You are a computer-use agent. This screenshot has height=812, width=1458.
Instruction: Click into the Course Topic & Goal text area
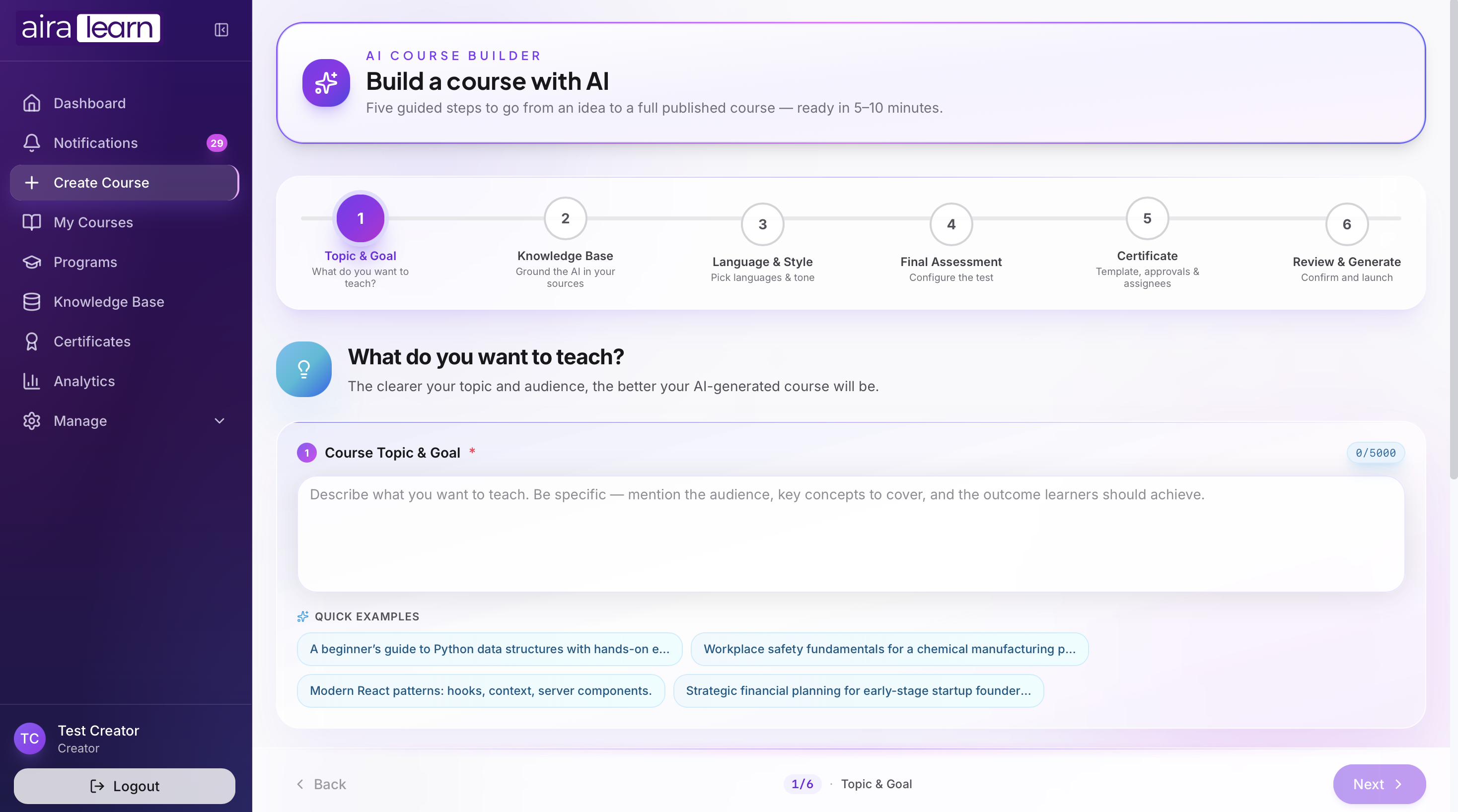click(851, 534)
